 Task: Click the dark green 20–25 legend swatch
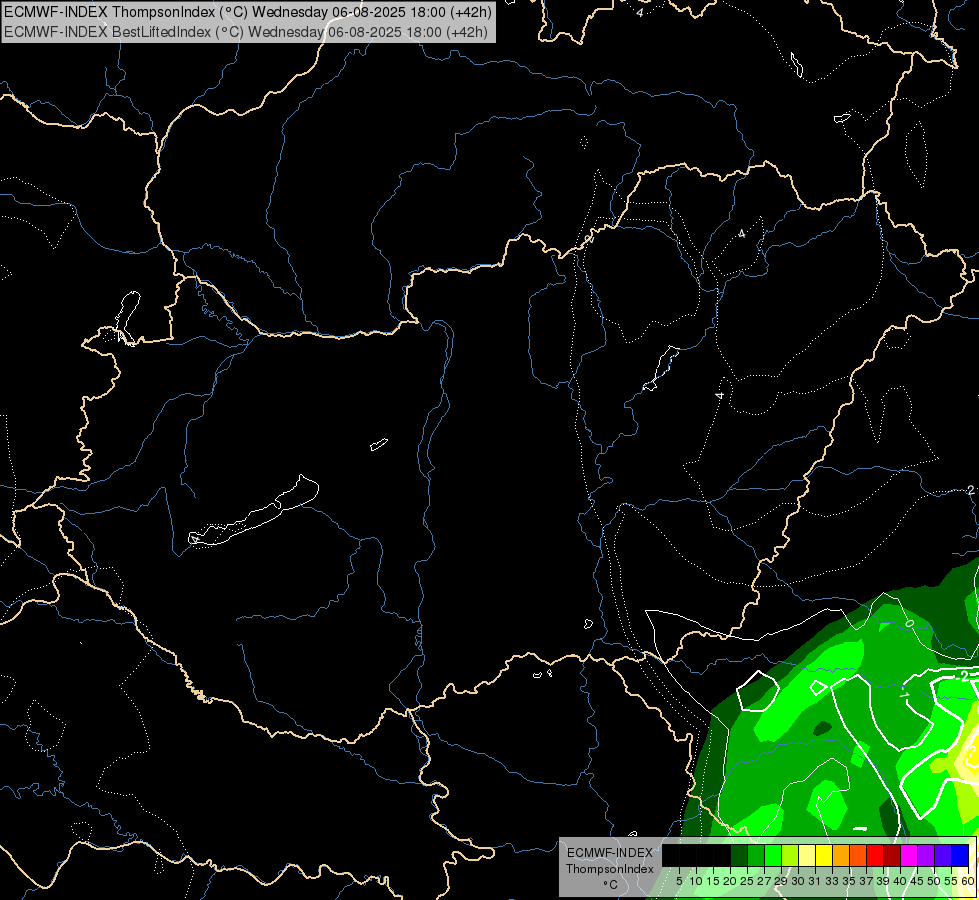[x=739, y=855]
